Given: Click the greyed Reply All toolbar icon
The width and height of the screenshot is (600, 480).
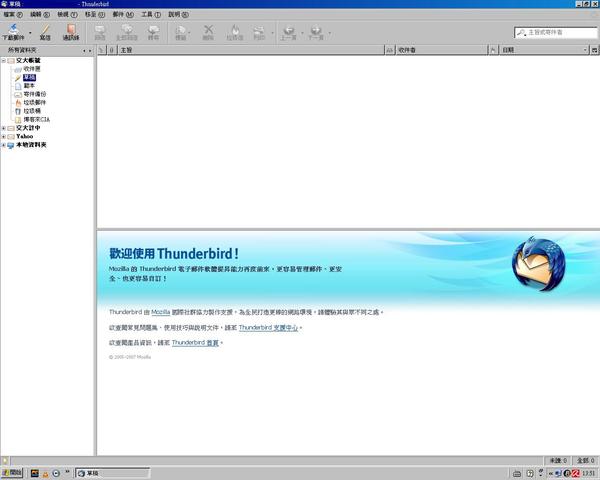Looking at the screenshot, I should (127, 33).
